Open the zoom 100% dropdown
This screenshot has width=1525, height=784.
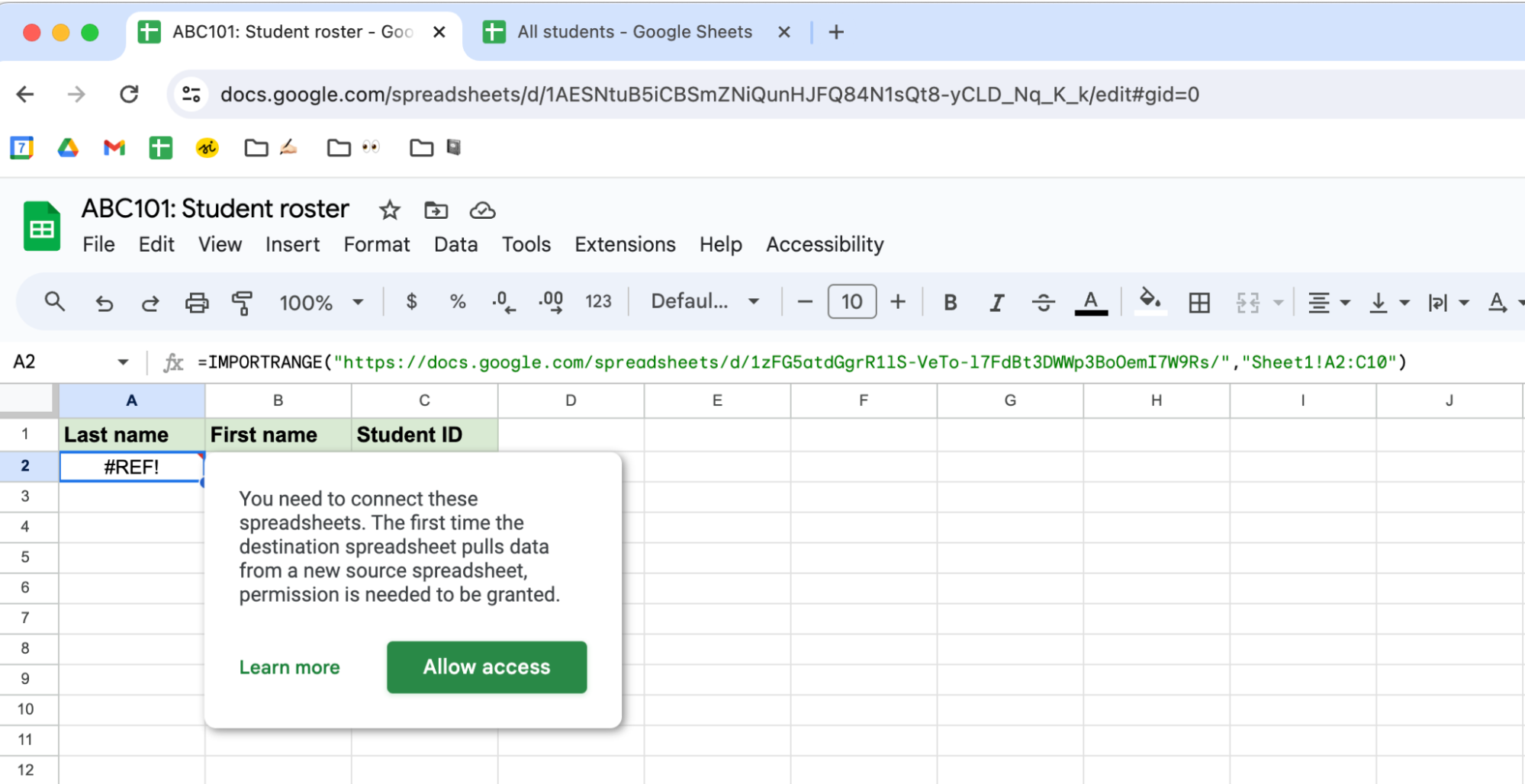[321, 303]
